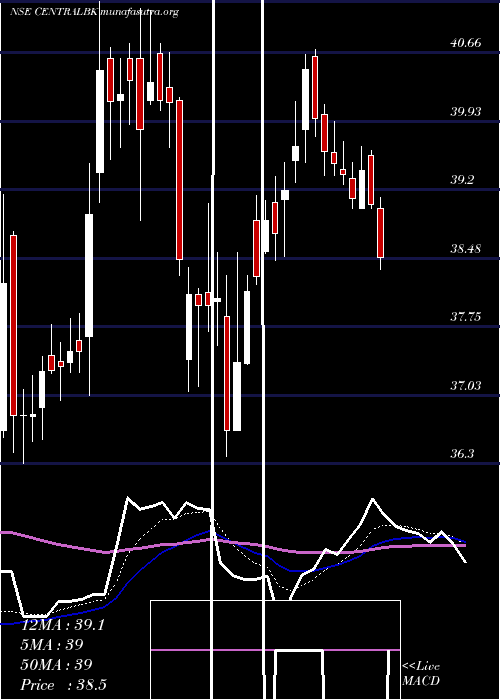Viewport: 500px width, 700px height.
Task: Select the 40.66 price axis label
Action: [x=466, y=43]
